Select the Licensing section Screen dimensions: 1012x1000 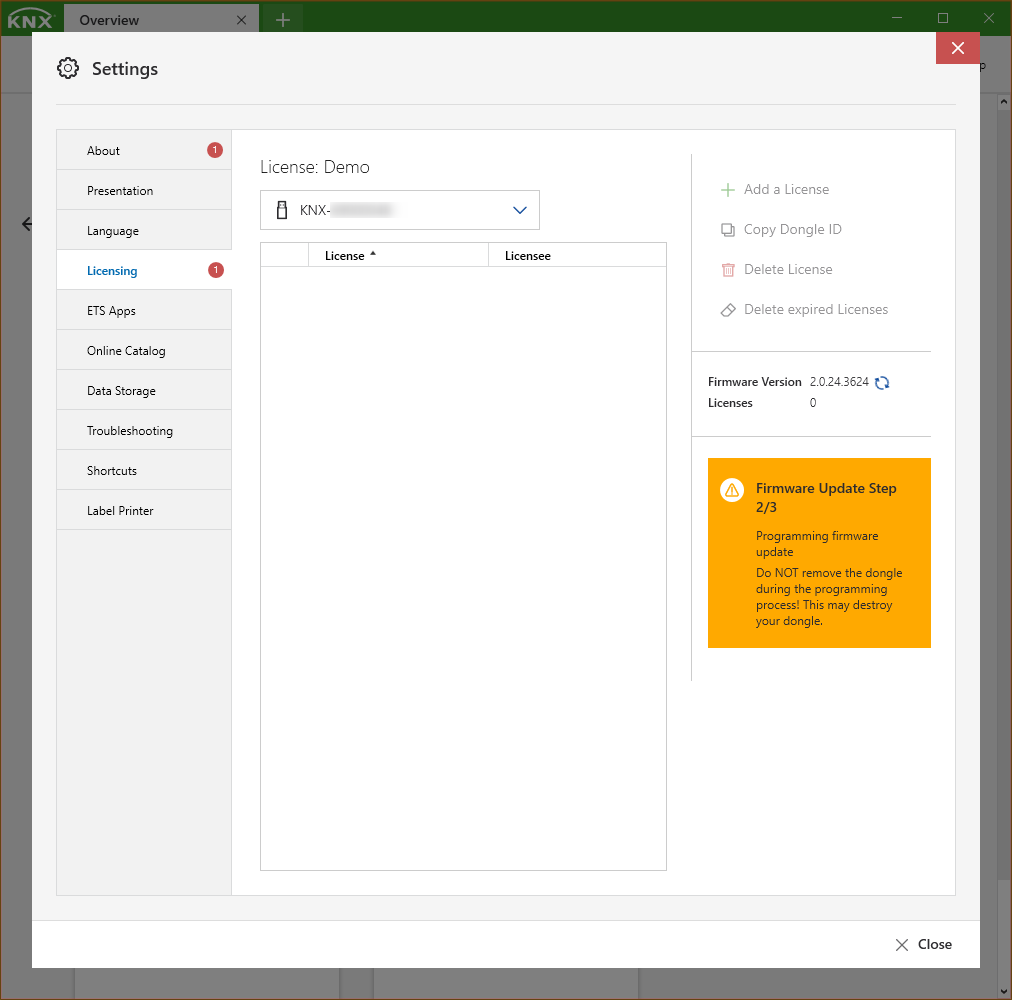[x=144, y=270]
